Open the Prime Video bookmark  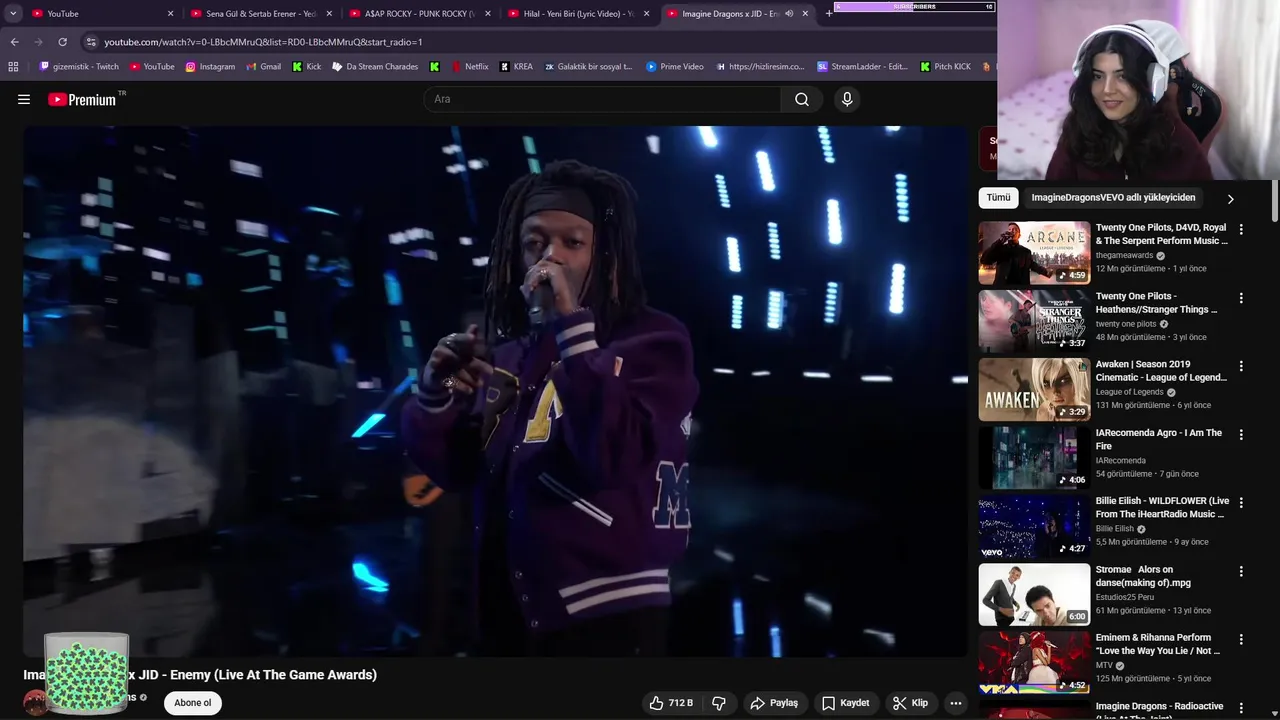[675, 67]
